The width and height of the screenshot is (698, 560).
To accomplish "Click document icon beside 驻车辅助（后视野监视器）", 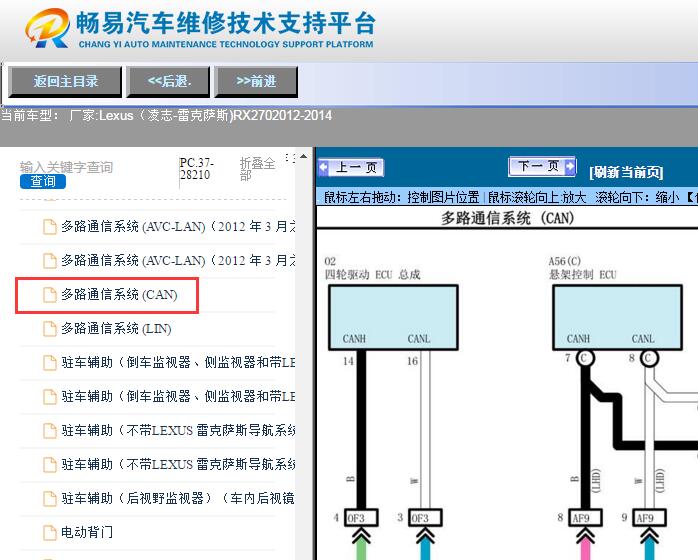I will pos(49,498).
